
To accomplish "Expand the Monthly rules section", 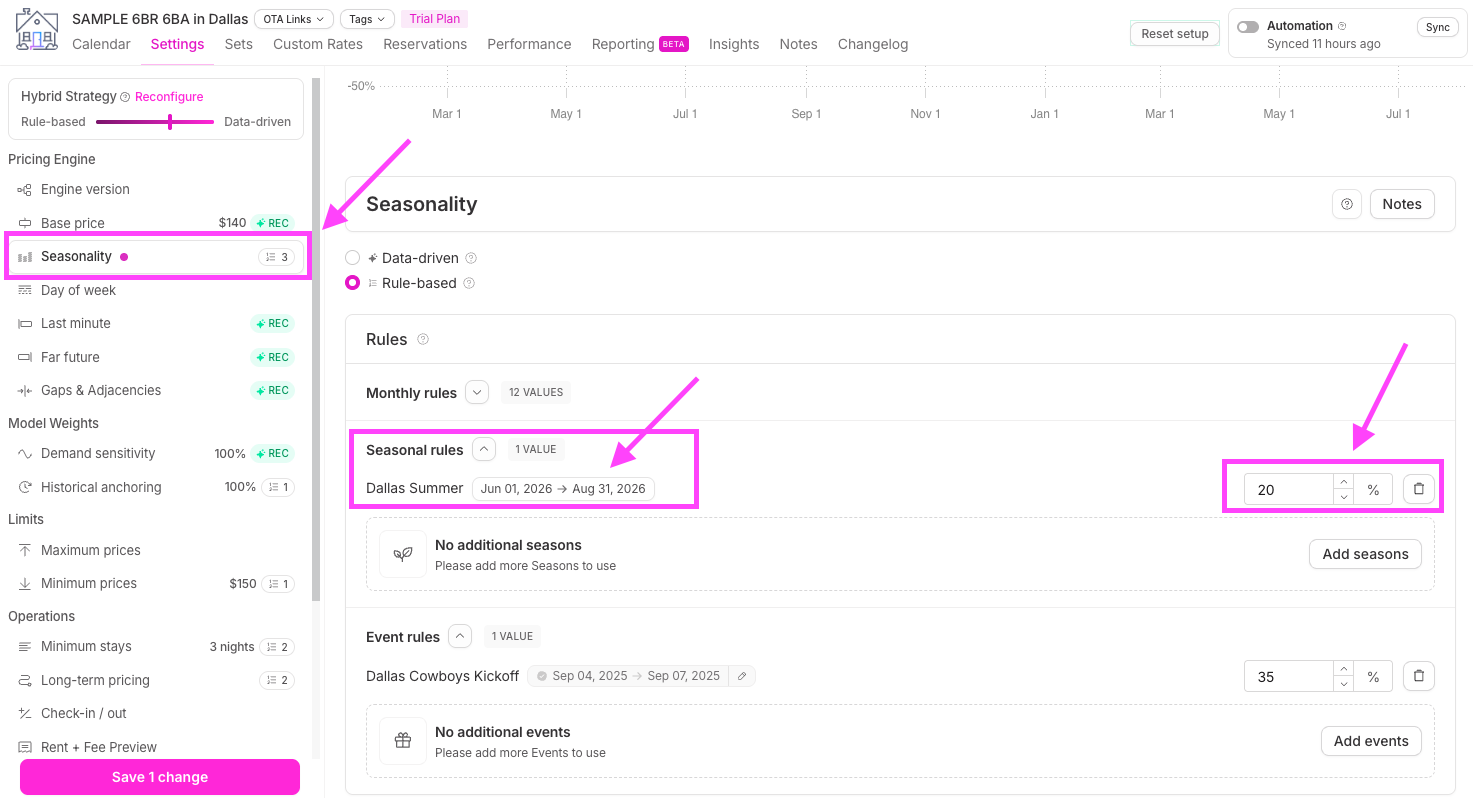I will click(x=477, y=393).
